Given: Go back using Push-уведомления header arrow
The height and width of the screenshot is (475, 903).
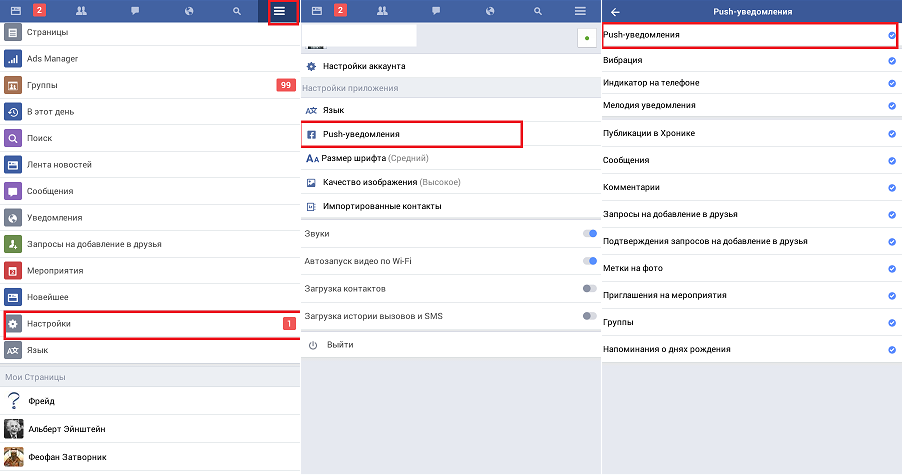Looking at the screenshot, I should (x=615, y=12).
